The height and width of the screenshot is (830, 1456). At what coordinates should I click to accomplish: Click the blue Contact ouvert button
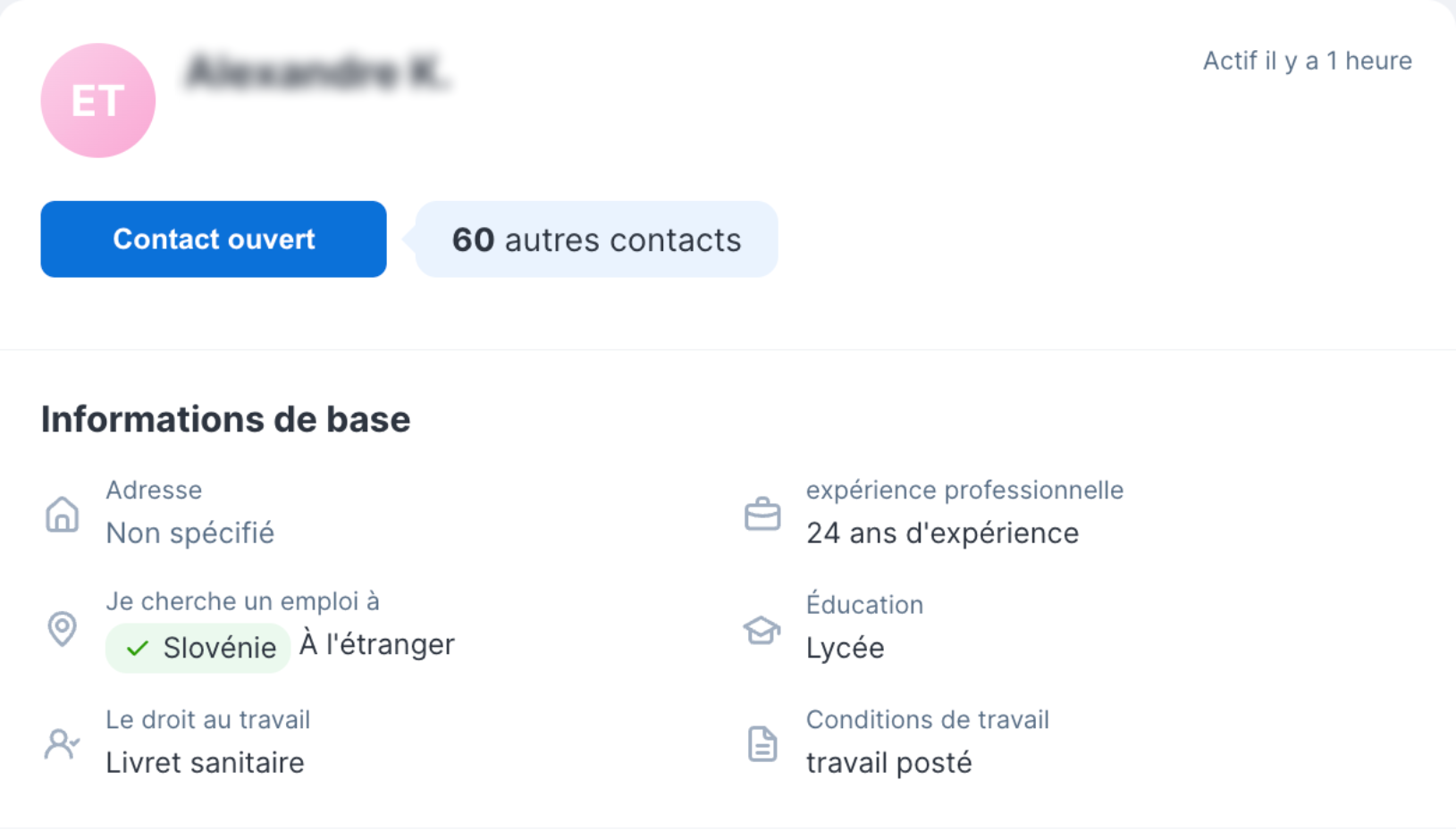214,239
